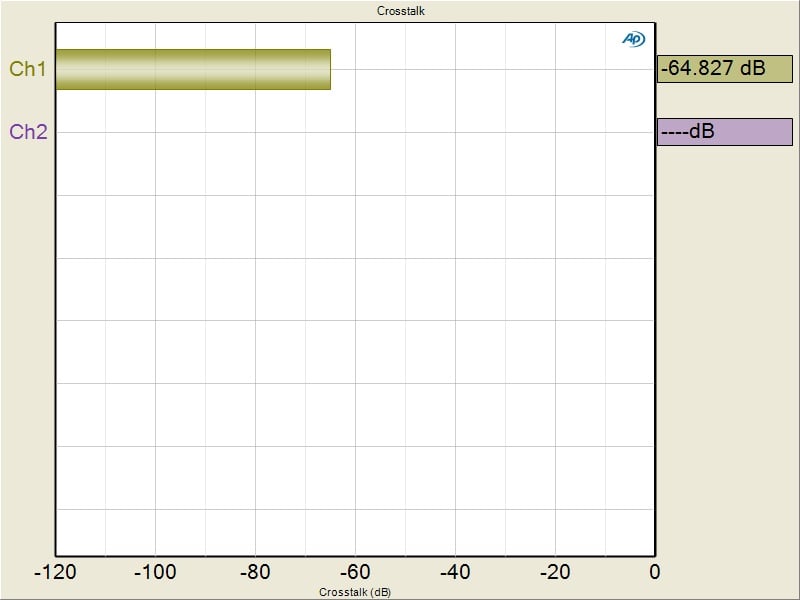This screenshot has width=800, height=600.
Task: Click the olive Ch1 crosstalk bar
Action: (192, 69)
